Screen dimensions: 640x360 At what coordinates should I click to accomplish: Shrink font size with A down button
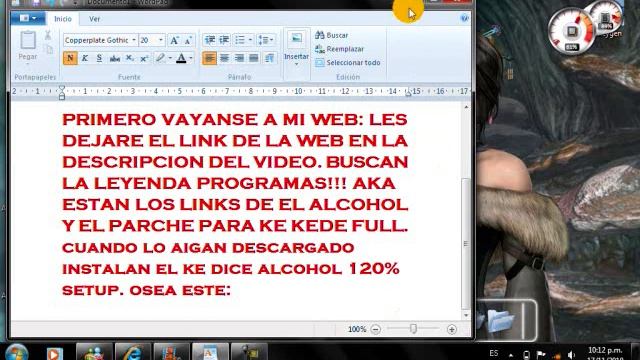click(x=188, y=40)
